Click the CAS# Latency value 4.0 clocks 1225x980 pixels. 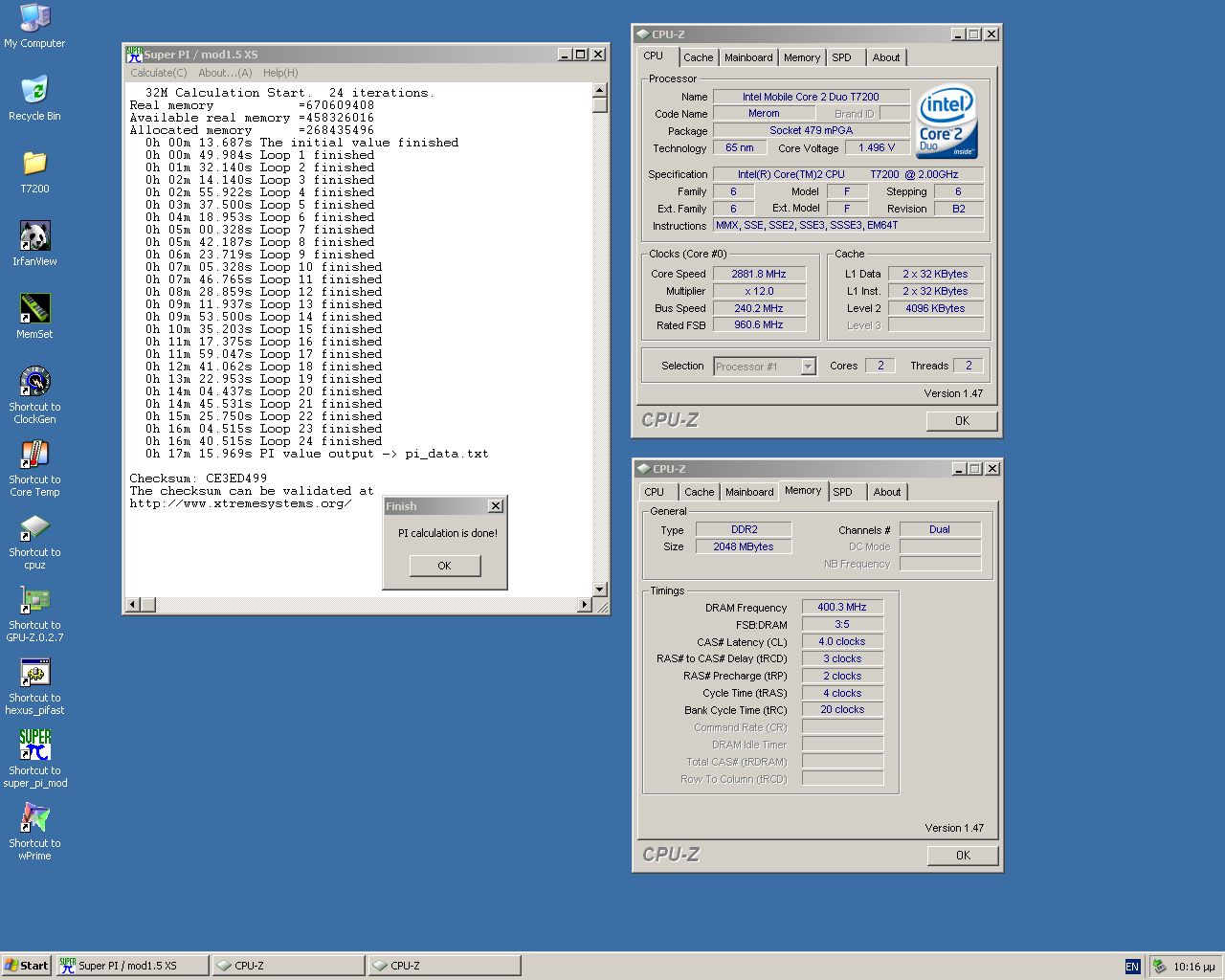click(842, 641)
